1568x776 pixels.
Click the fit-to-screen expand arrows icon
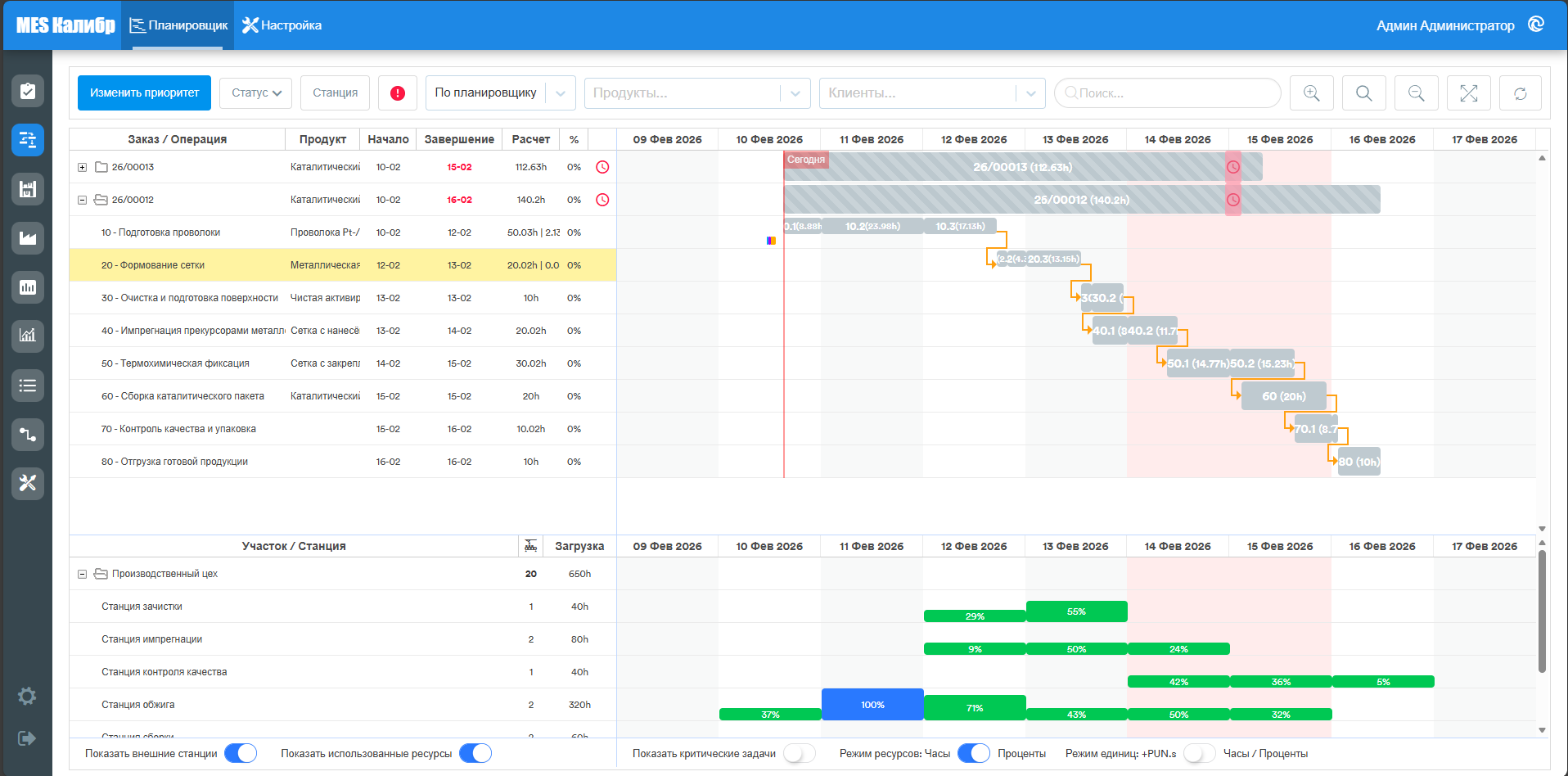click(x=1468, y=93)
